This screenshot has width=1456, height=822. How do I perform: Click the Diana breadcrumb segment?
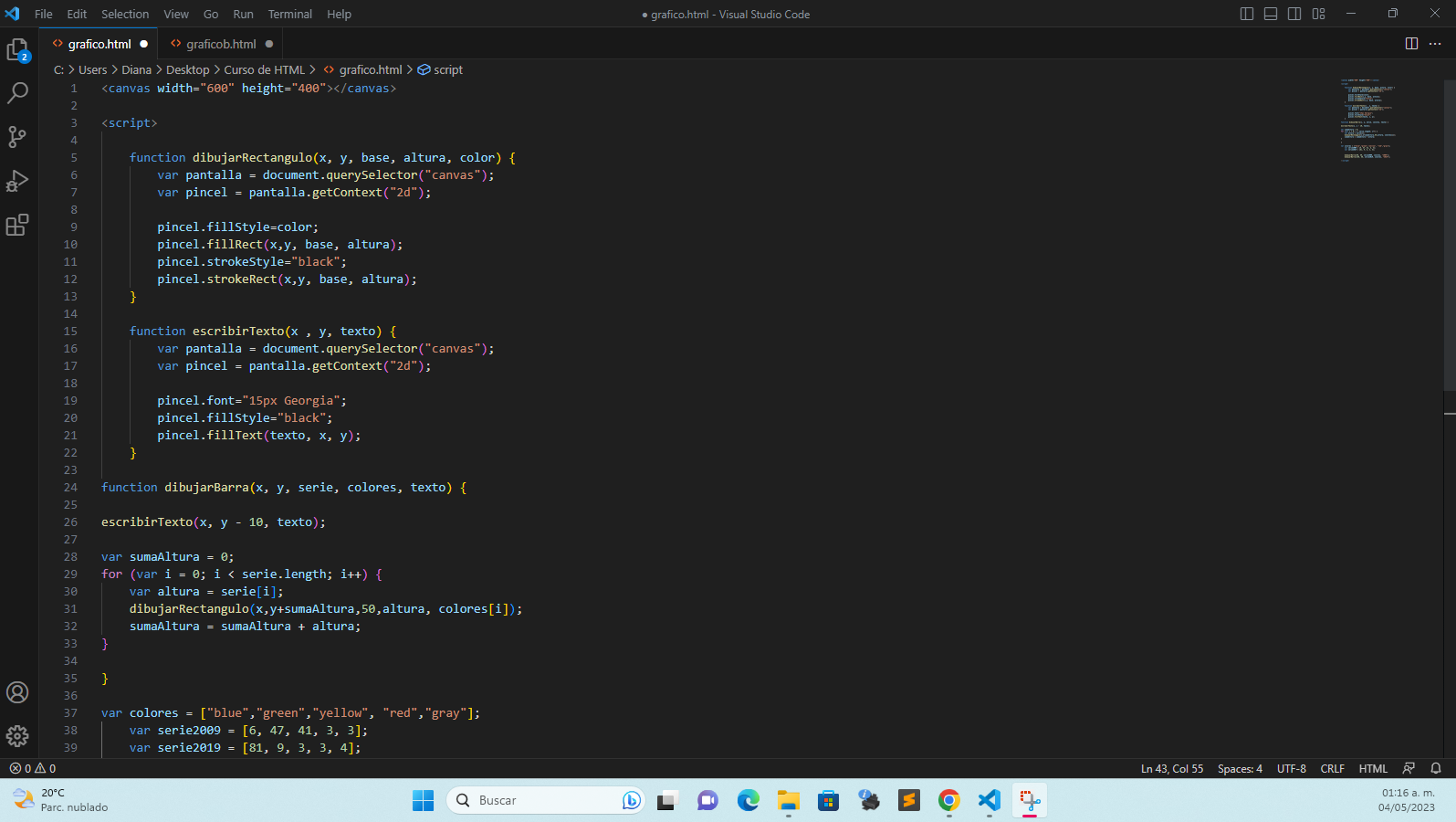pos(137,69)
